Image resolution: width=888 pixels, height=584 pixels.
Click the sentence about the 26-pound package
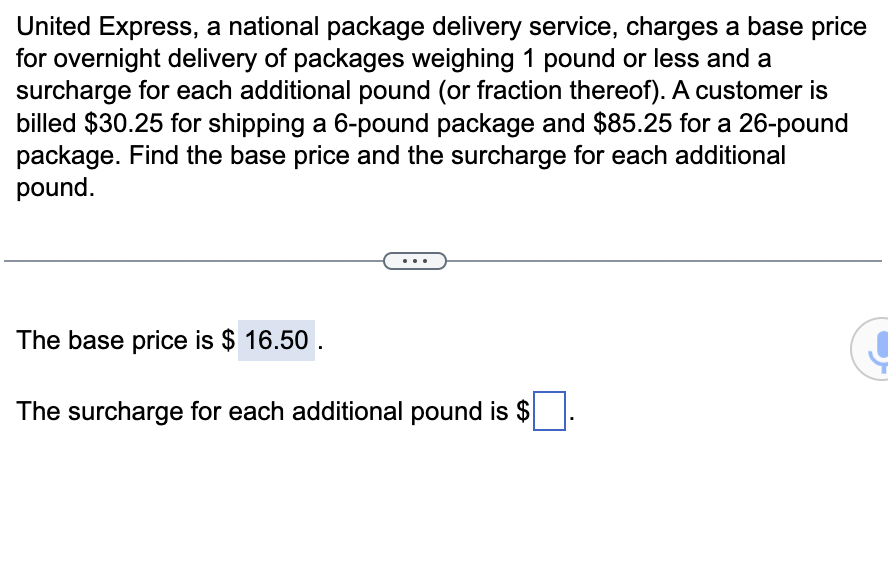click(x=430, y=123)
